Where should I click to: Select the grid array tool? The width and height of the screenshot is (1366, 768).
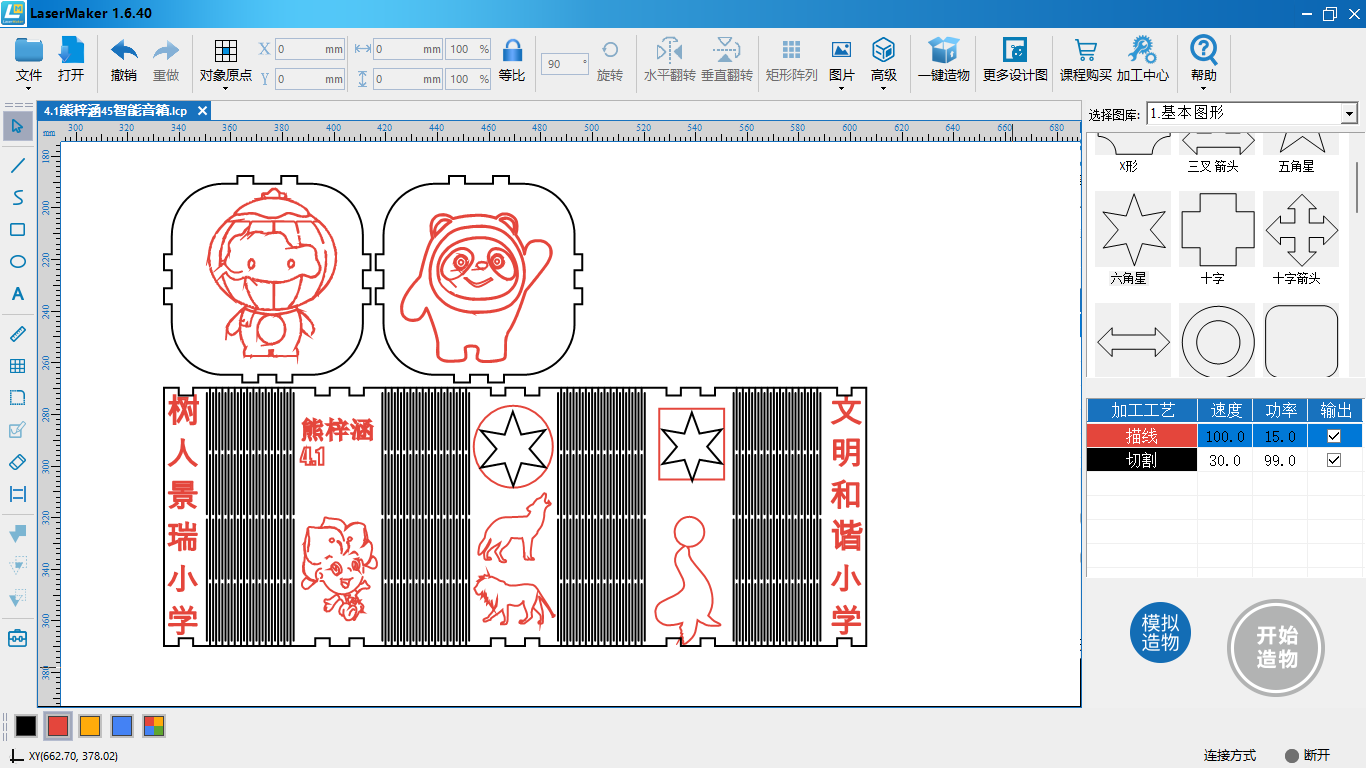coord(17,366)
